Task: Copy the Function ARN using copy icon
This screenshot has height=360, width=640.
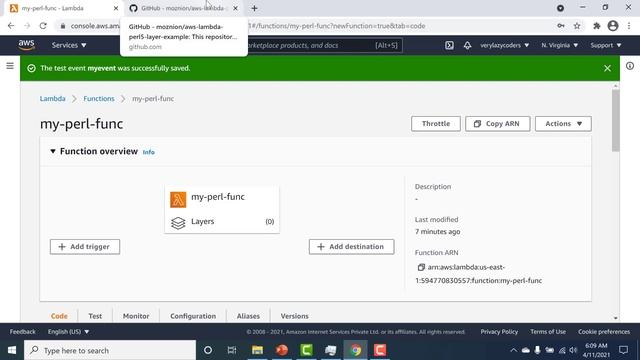Action: click(421, 267)
